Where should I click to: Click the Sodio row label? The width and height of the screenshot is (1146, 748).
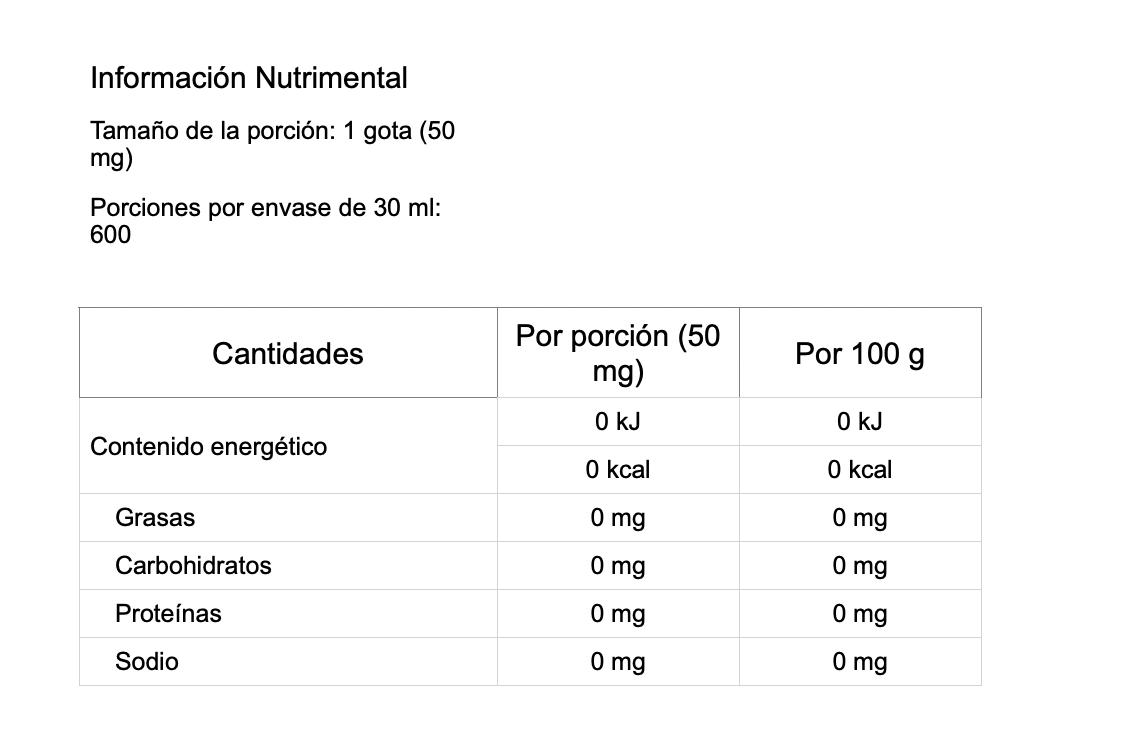[x=147, y=662]
